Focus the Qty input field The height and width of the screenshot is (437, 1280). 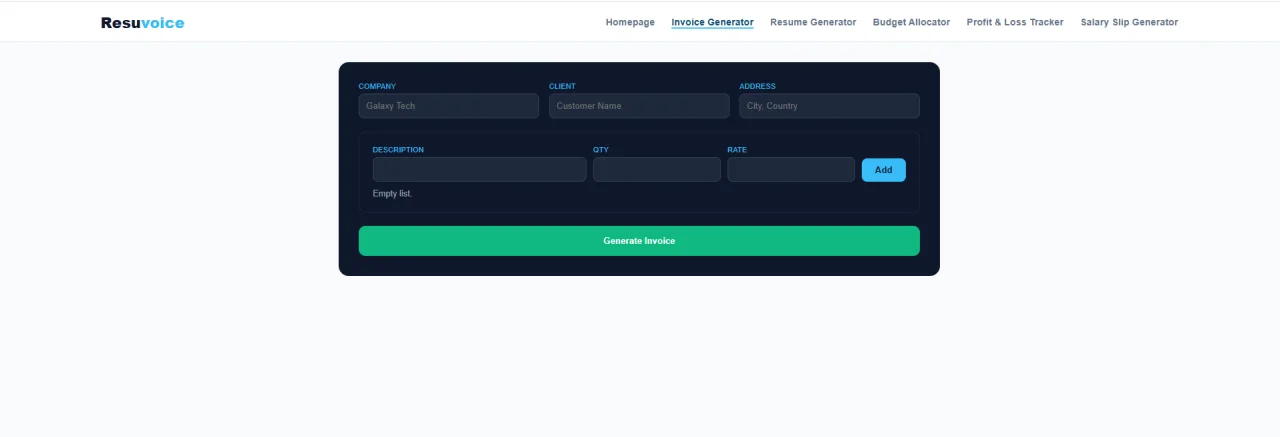[656, 170]
